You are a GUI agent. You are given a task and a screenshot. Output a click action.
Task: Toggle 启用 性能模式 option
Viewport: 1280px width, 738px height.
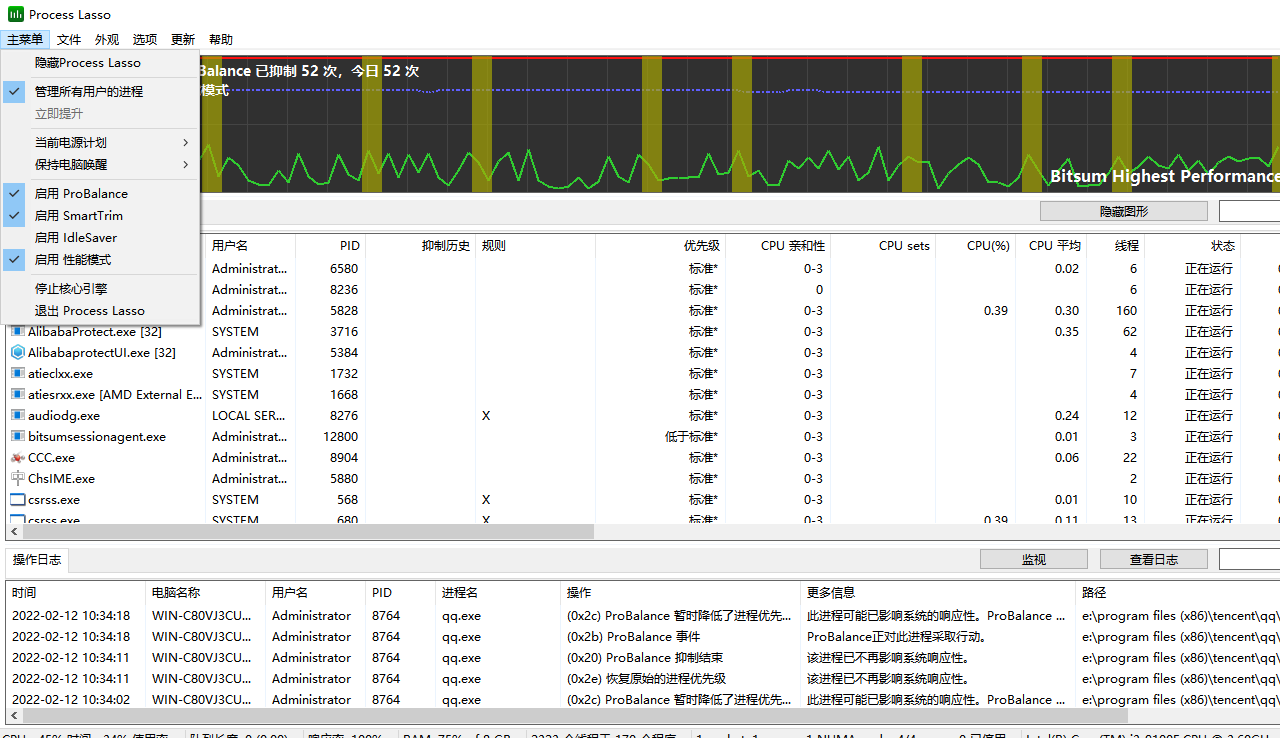(x=100, y=259)
